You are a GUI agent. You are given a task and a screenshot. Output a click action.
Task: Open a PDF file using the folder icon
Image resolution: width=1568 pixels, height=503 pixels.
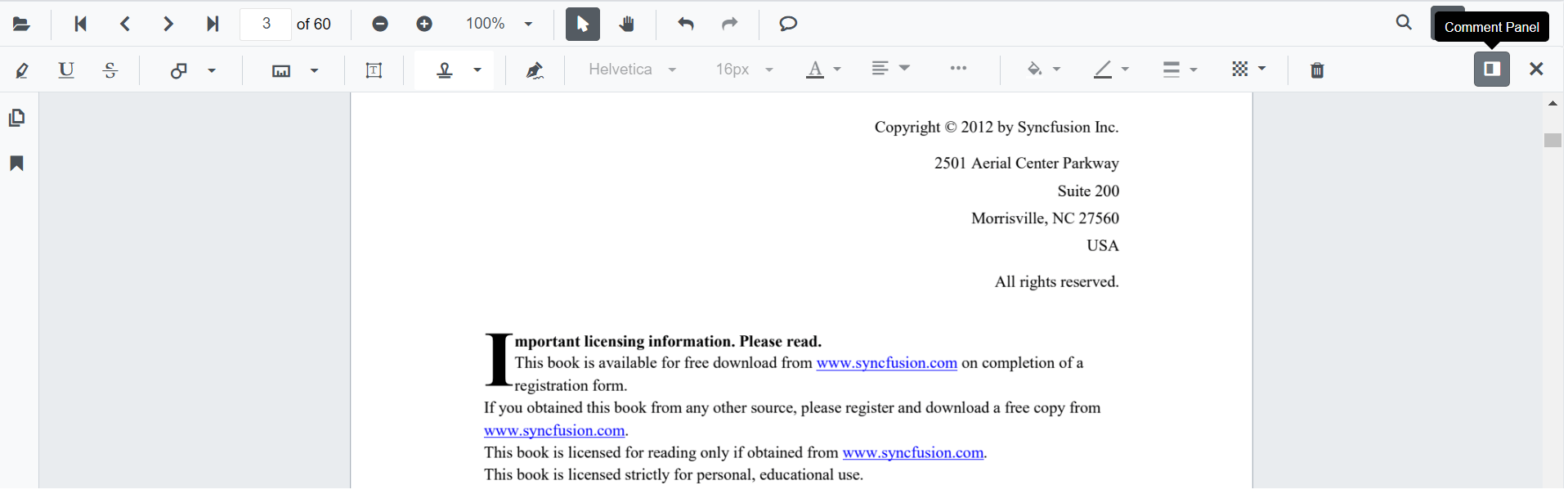pos(21,24)
